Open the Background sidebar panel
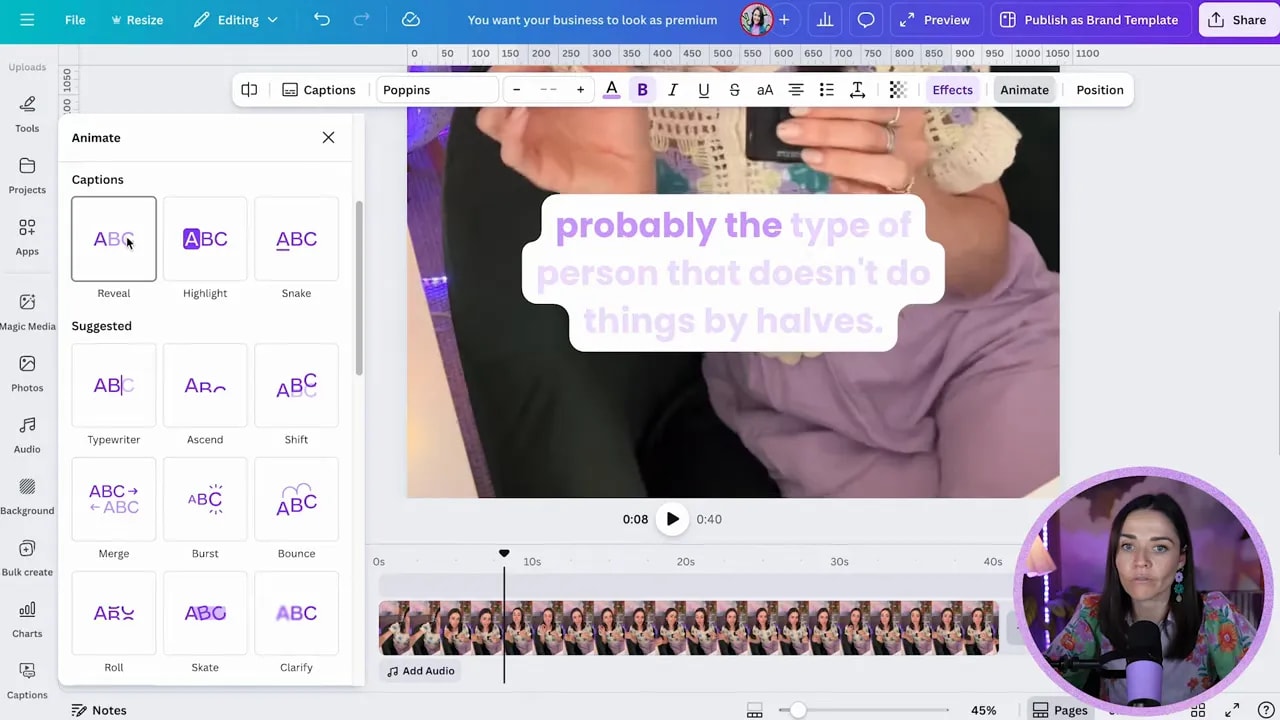 (x=27, y=497)
